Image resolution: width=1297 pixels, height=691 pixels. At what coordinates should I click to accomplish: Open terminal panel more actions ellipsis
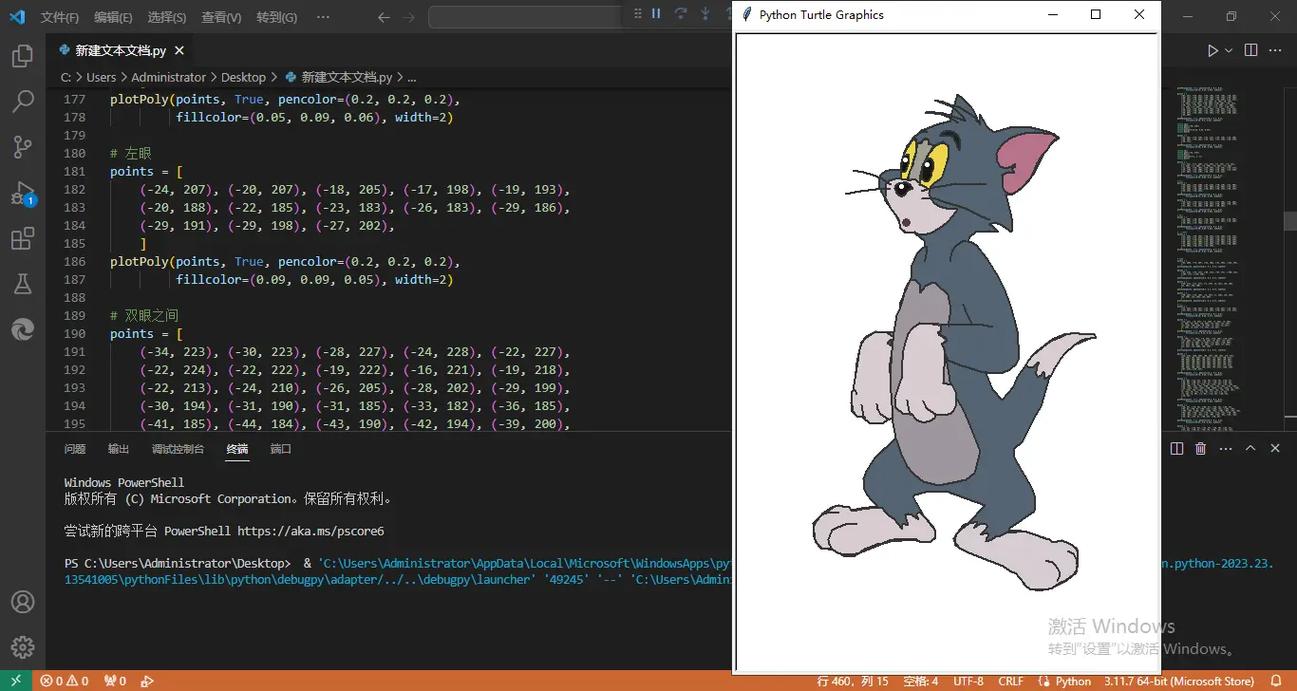pos(1225,449)
